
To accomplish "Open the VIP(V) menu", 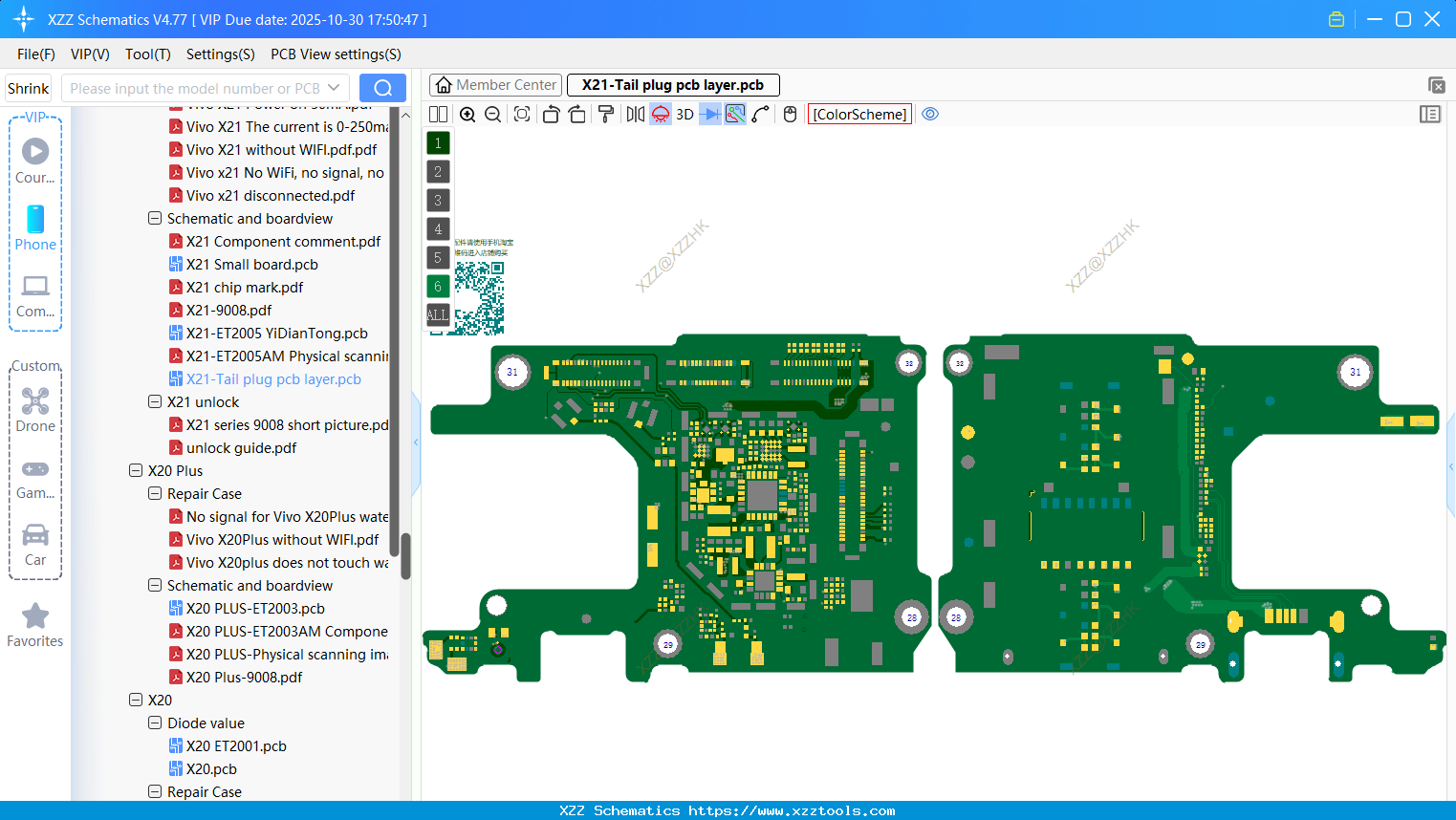I will pyautogui.click(x=90, y=54).
